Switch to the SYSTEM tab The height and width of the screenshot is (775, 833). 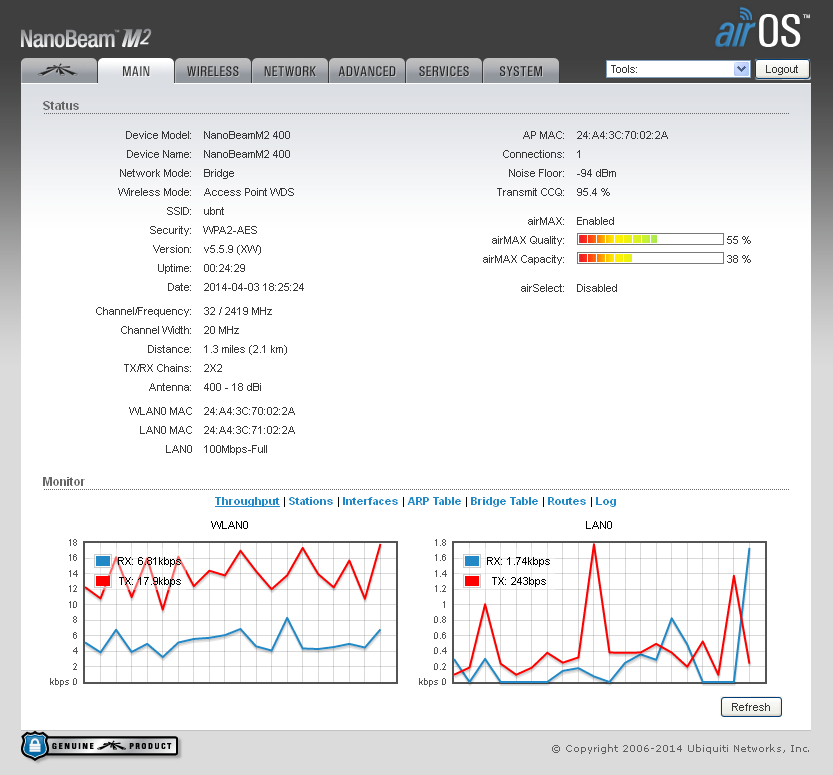[521, 71]
